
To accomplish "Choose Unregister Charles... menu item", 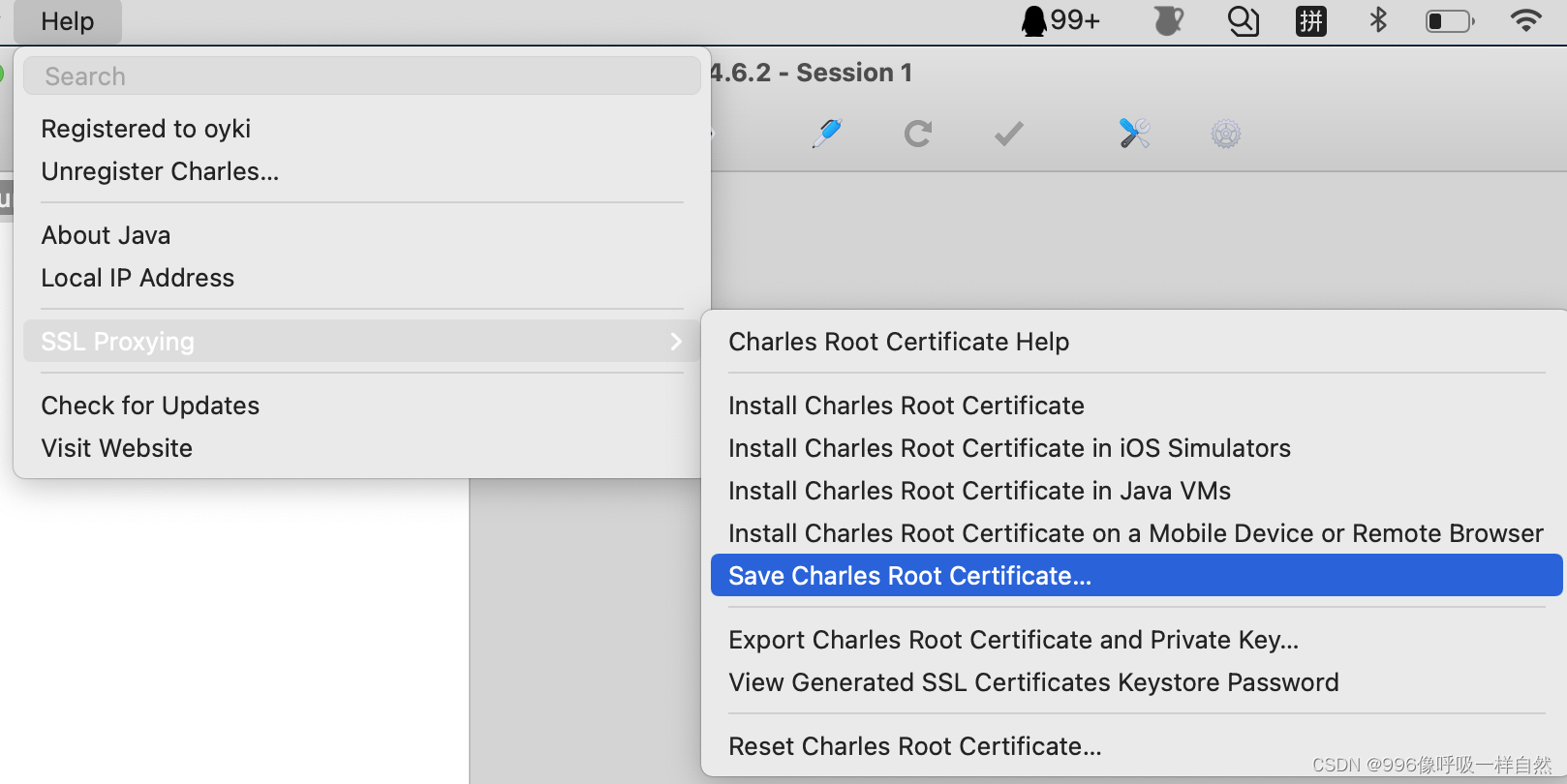I will [x=361, y=171].
